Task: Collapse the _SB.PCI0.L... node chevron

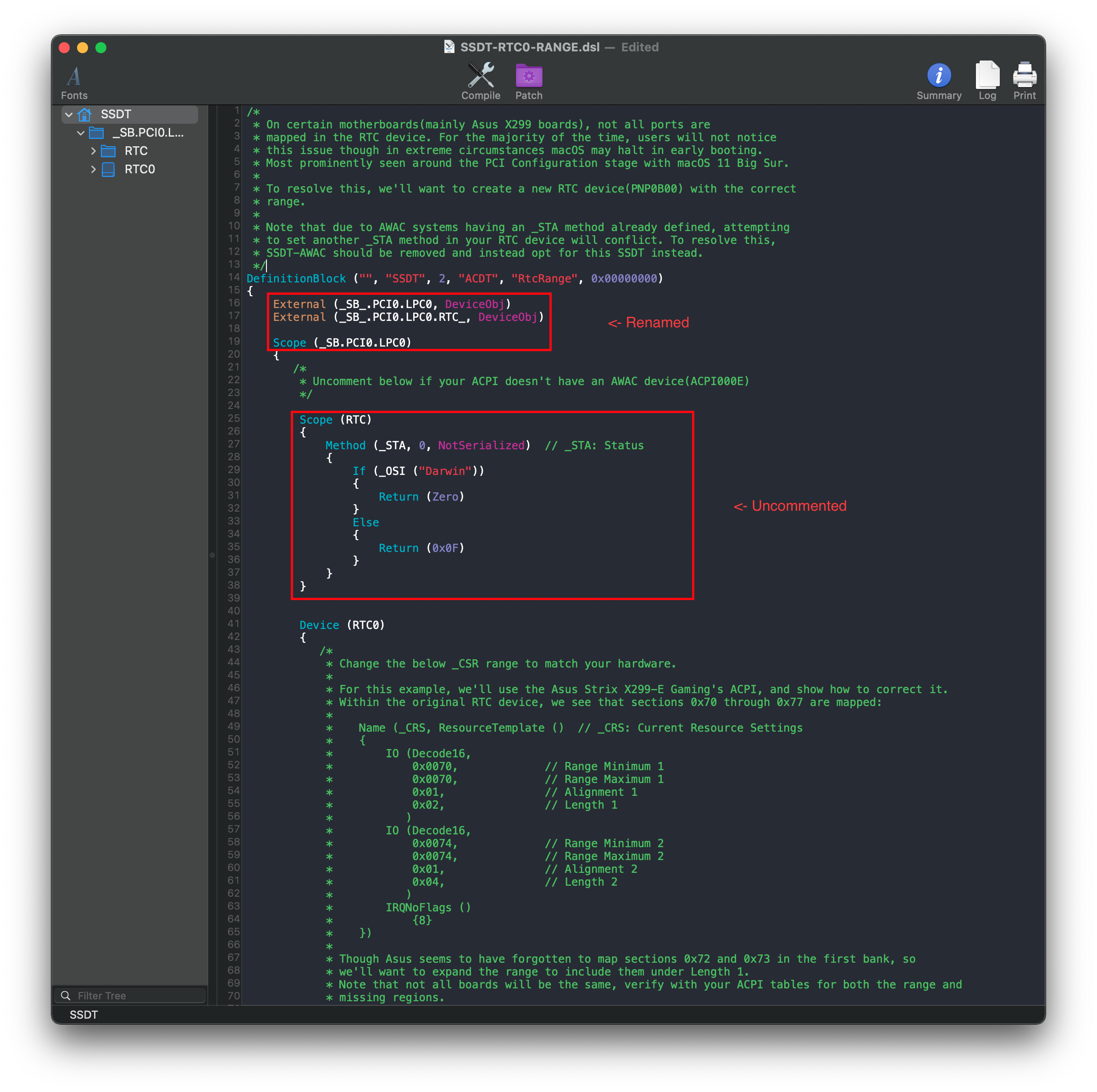Action: point(81,133)
